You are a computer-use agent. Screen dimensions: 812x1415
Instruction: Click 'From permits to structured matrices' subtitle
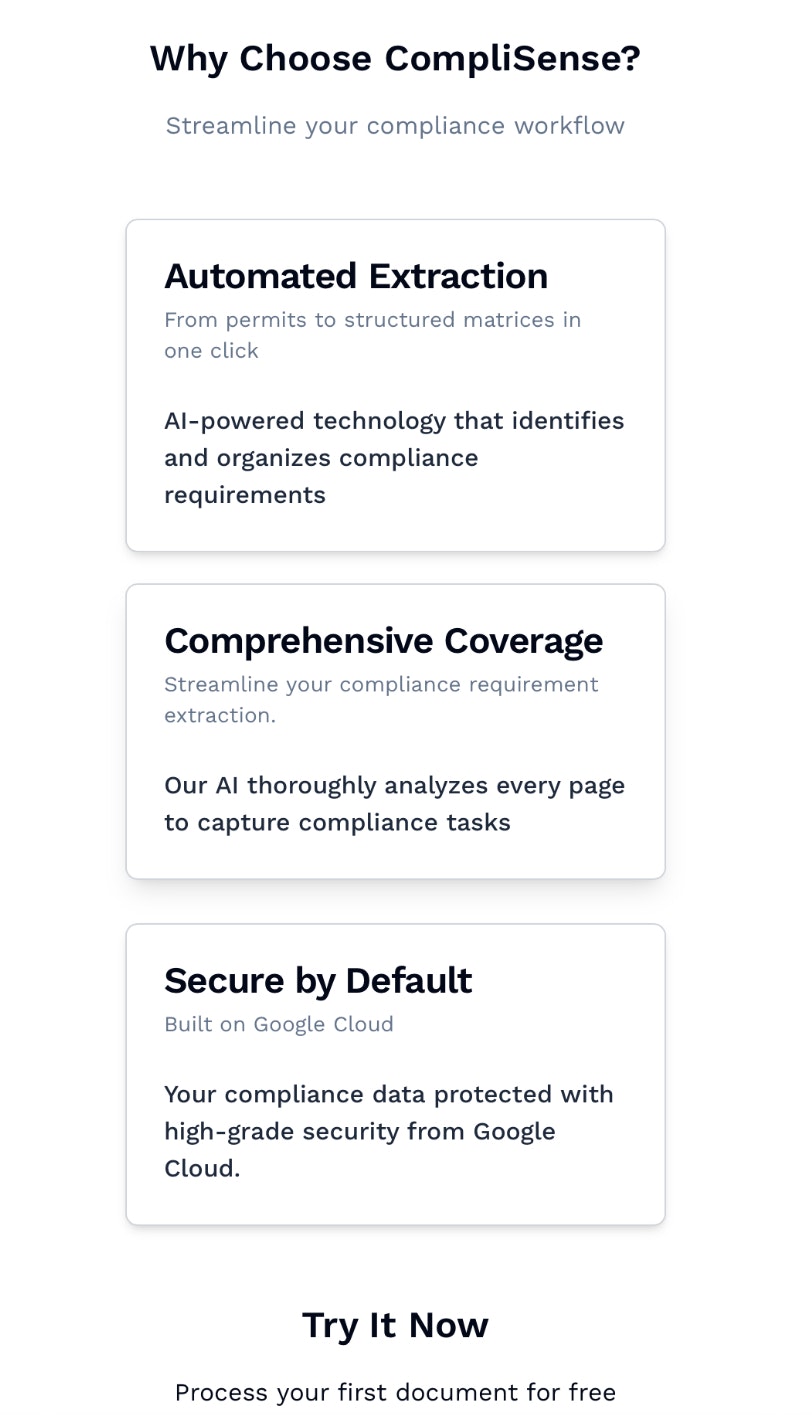[372, 319]
